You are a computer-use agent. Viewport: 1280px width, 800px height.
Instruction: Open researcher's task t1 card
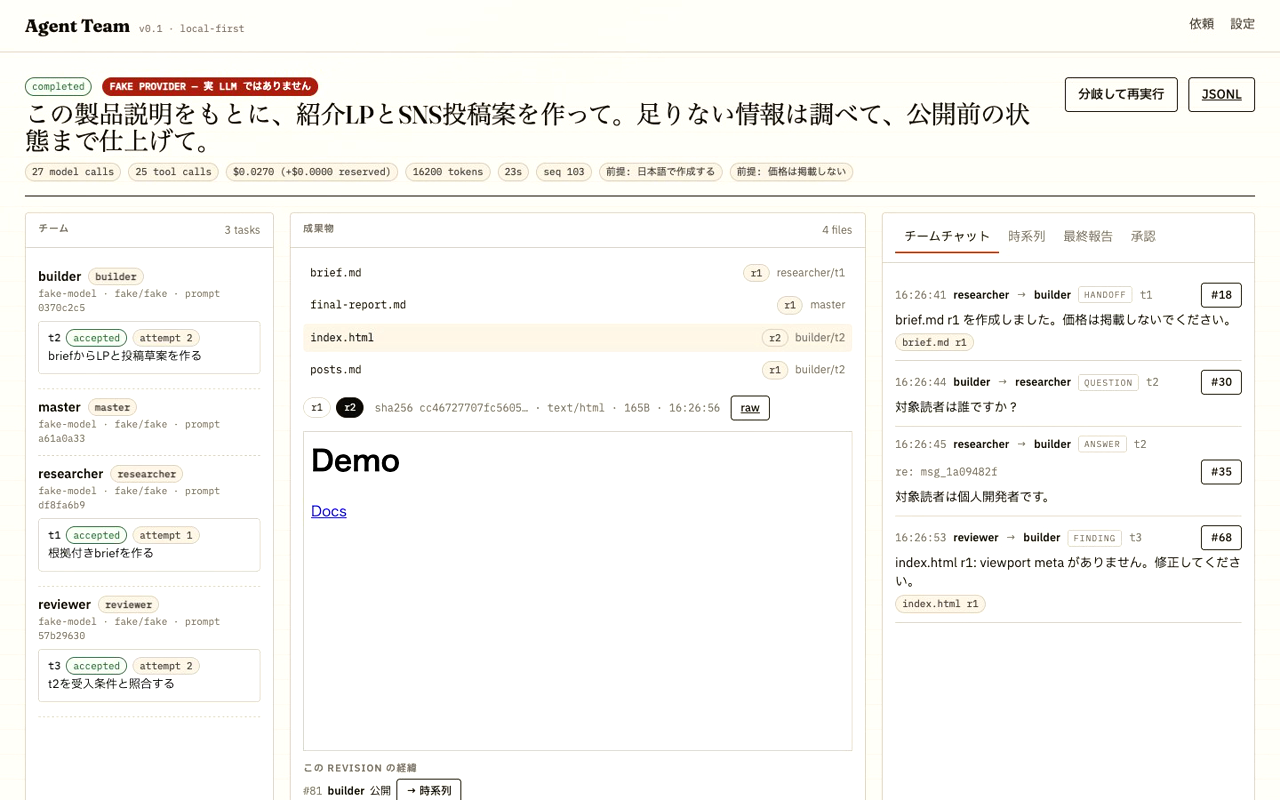coord(149,544)
